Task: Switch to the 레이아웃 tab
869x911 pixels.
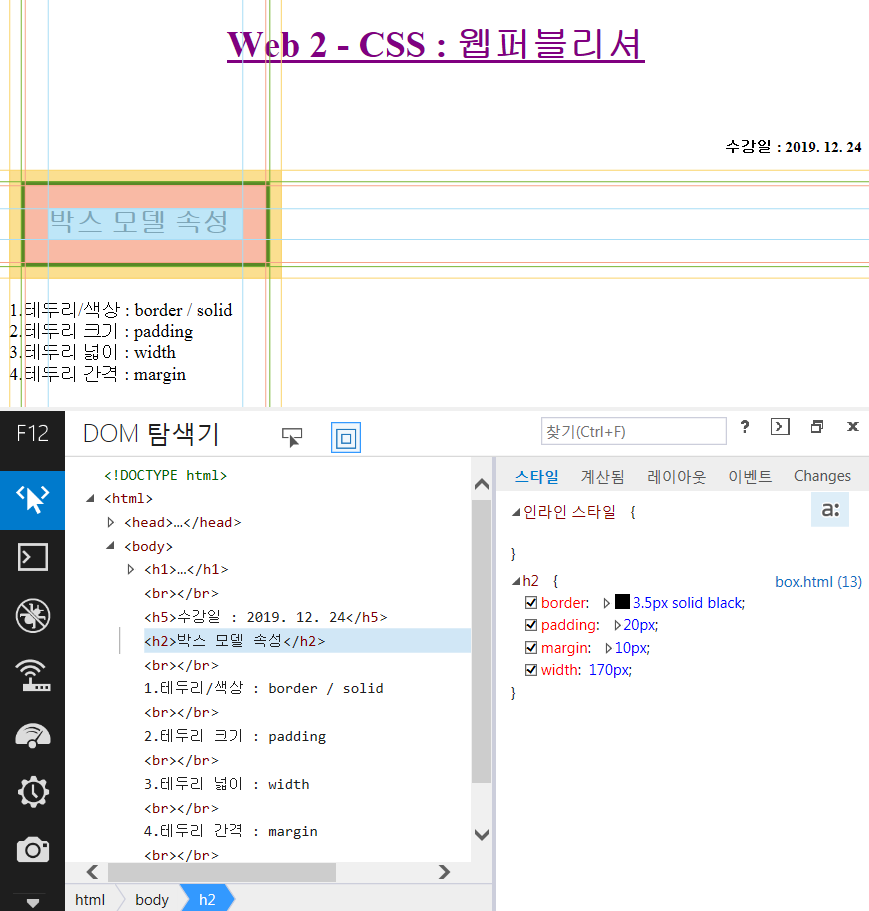Action: 676,476
